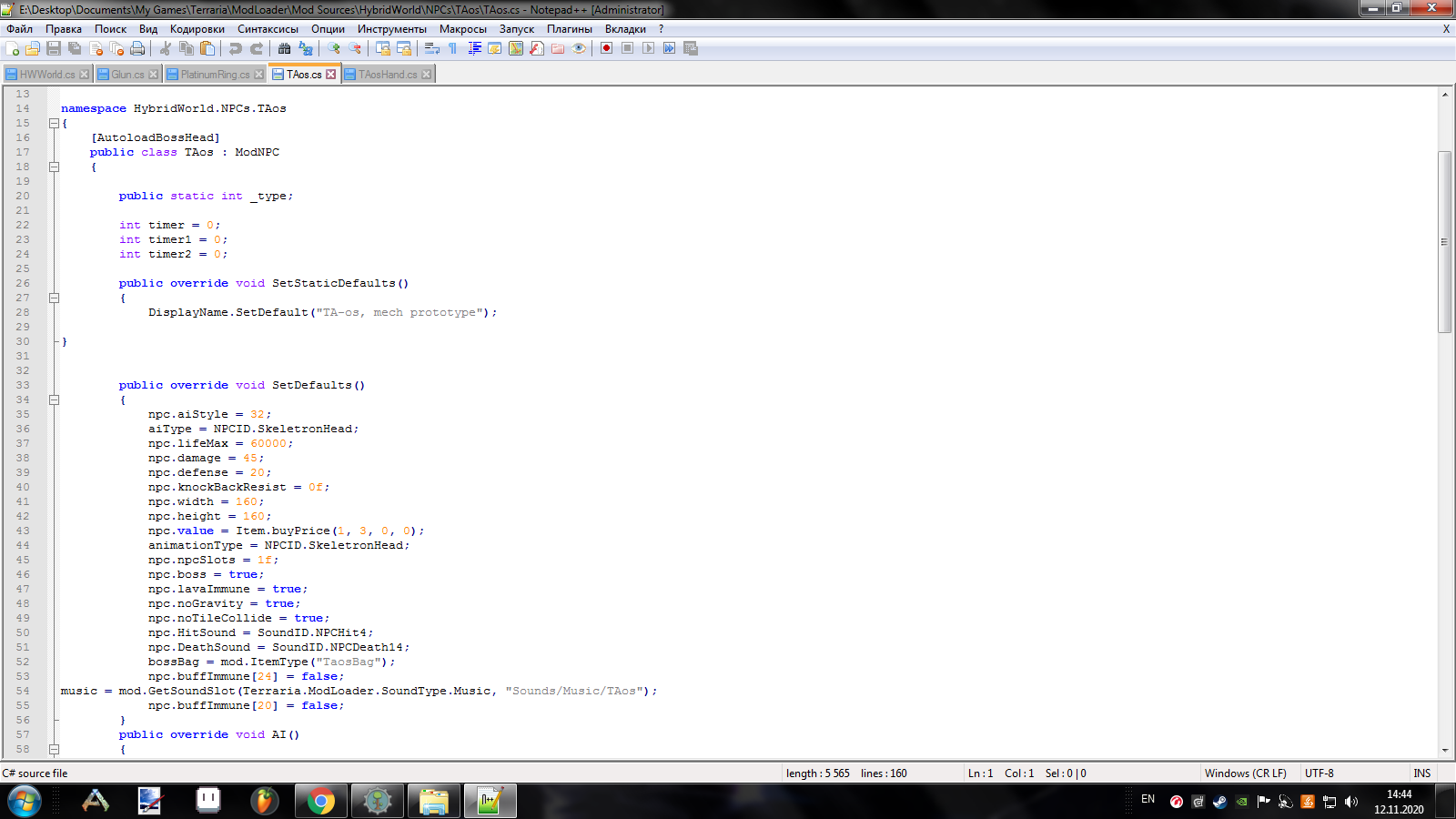
Task: Click the Cut scissors icon
Action: point(166,48)
